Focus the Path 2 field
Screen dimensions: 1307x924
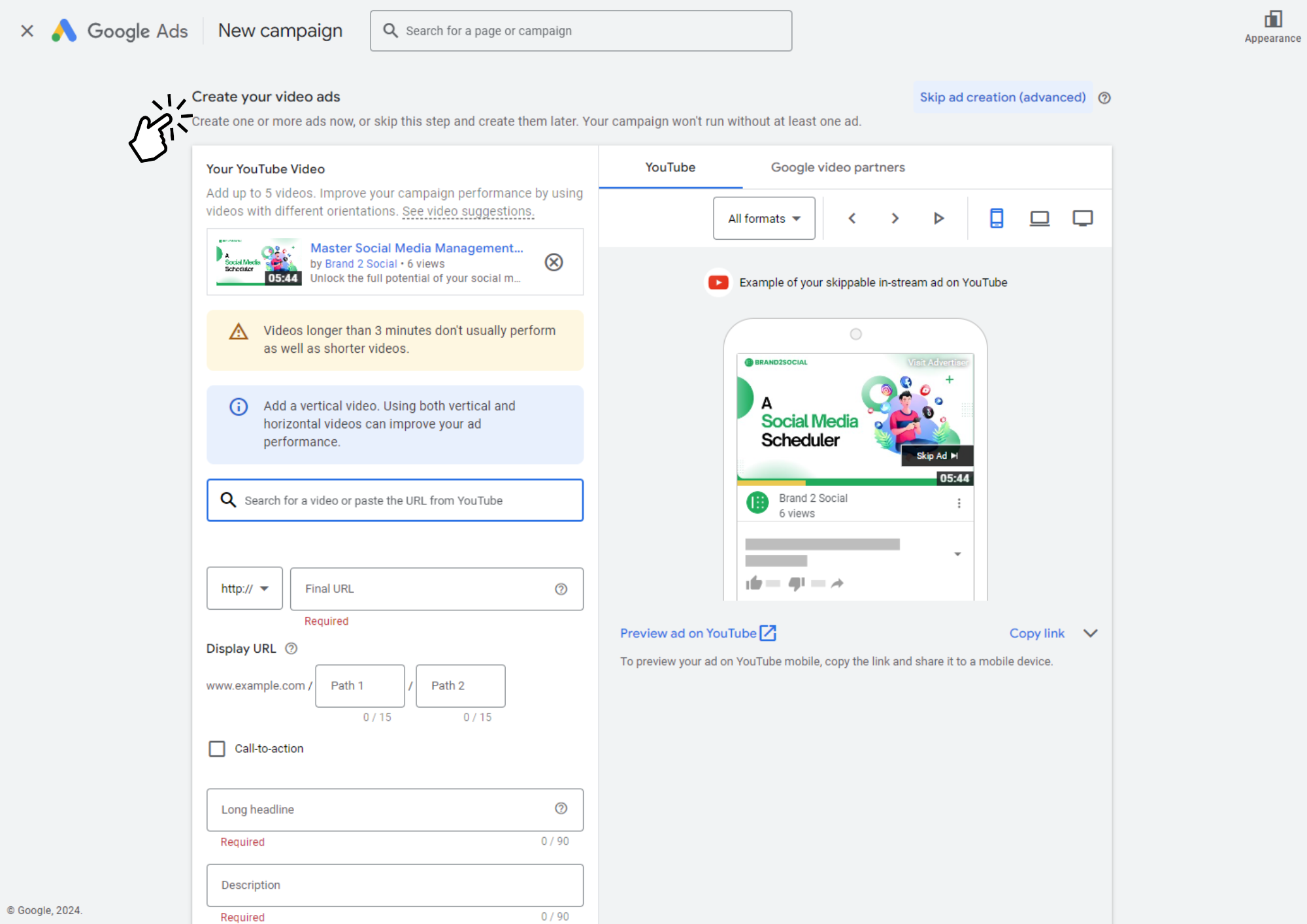click(x=460, y=685)
